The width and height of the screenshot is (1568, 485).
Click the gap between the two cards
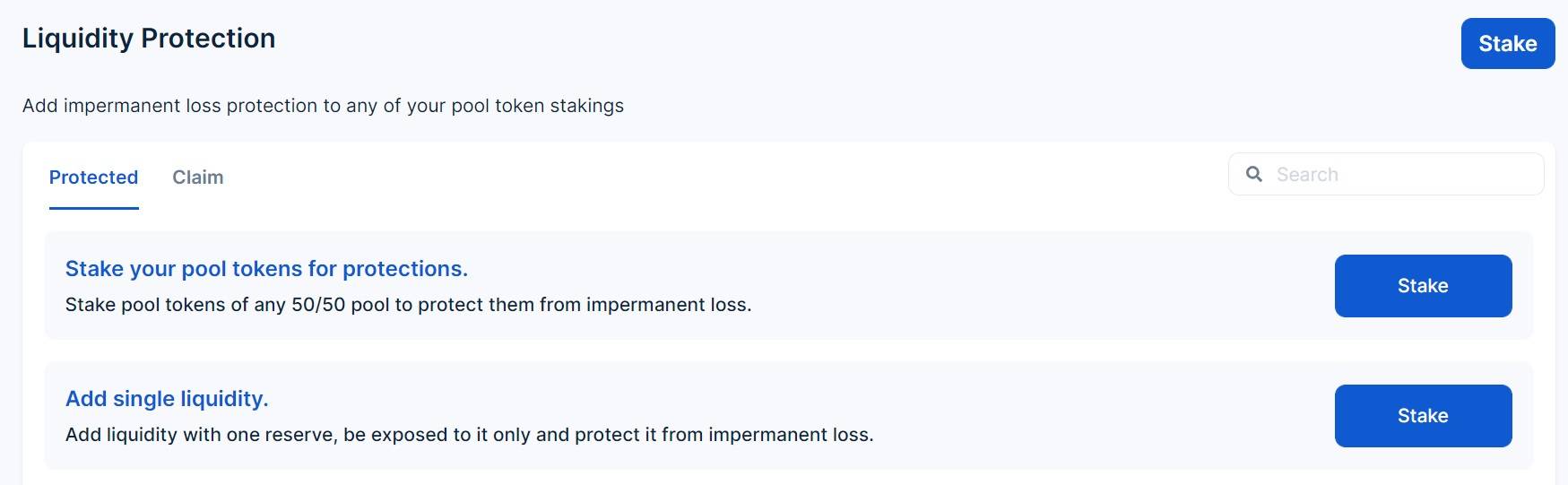click(789, 350)
